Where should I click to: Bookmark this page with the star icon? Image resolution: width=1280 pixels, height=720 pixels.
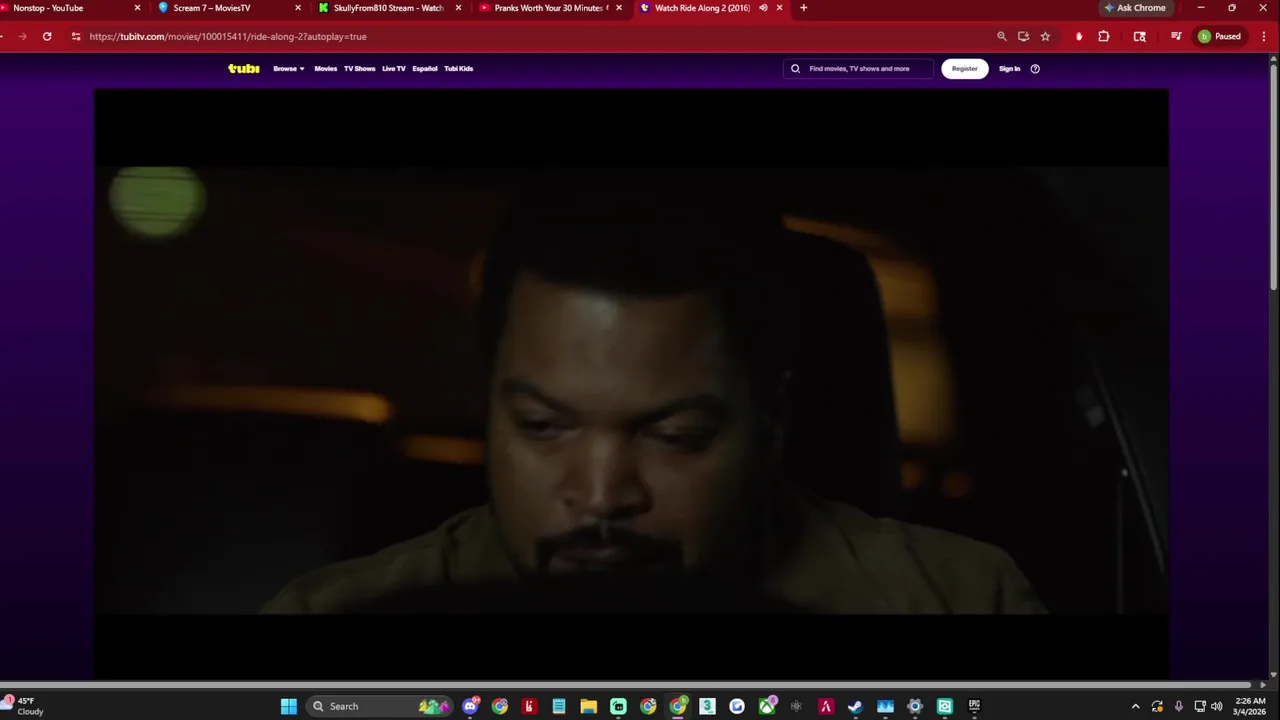coord(1045,36)
